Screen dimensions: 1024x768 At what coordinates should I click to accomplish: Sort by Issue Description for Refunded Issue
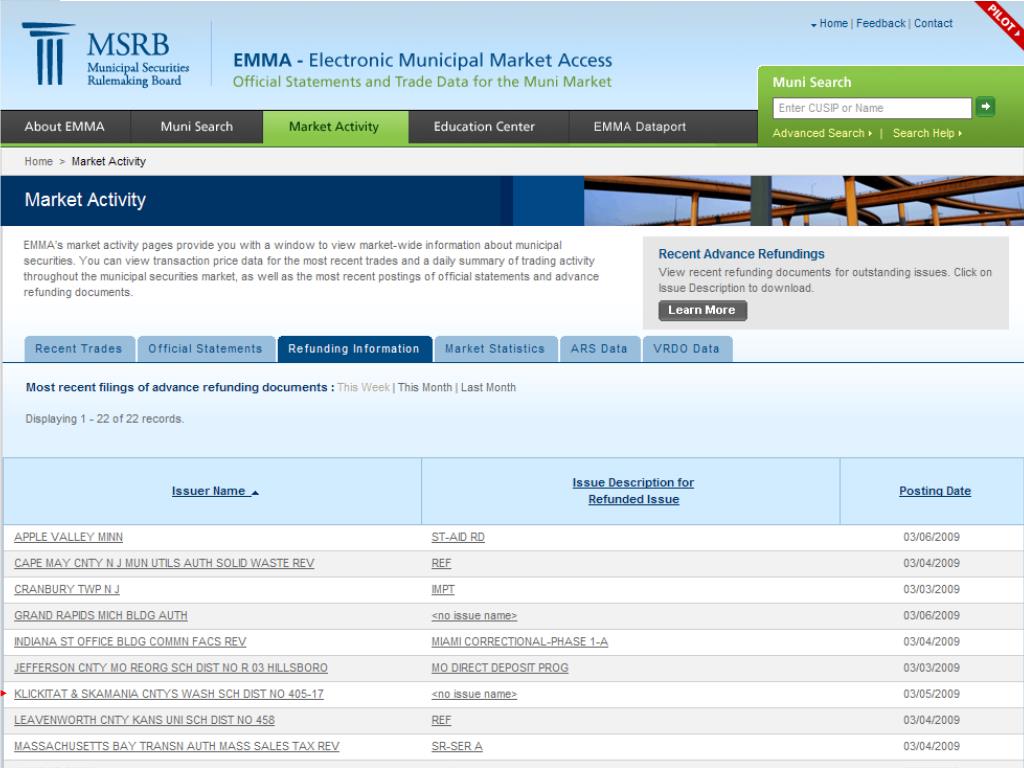coord(633,491)
